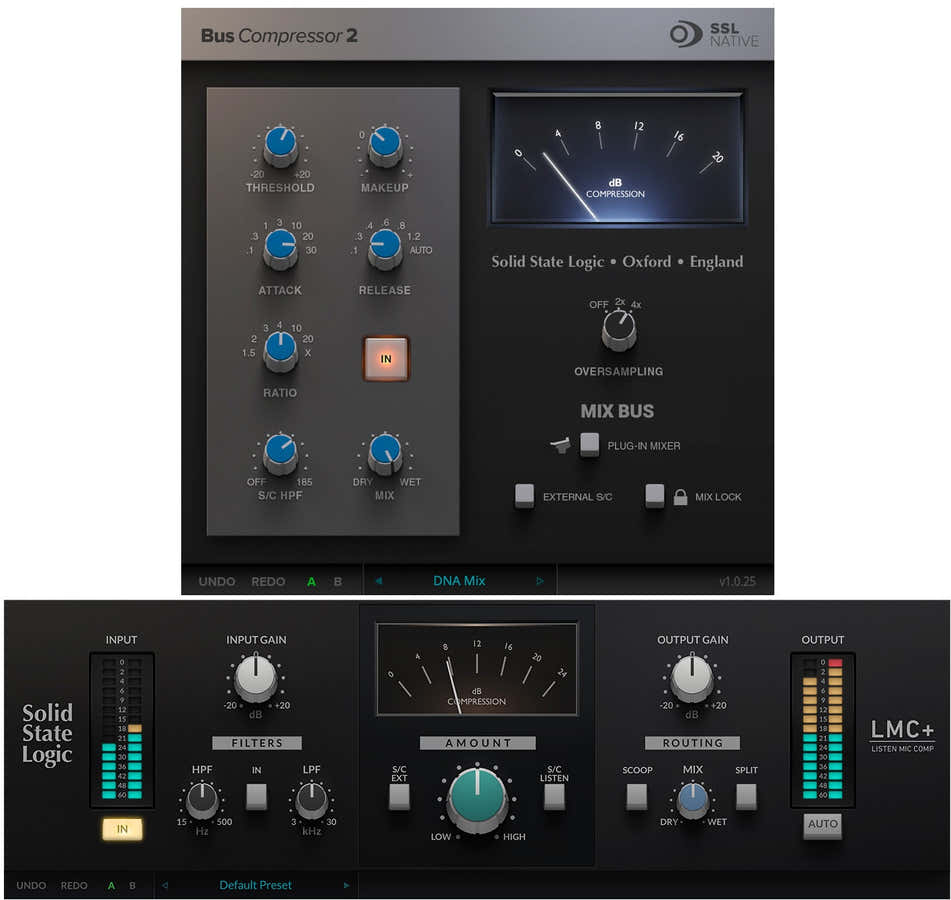Viewport: 951px width, 900px height.
Task: Select the A preset slot in Bus Compressor
Action: click(x=311, y=582)
